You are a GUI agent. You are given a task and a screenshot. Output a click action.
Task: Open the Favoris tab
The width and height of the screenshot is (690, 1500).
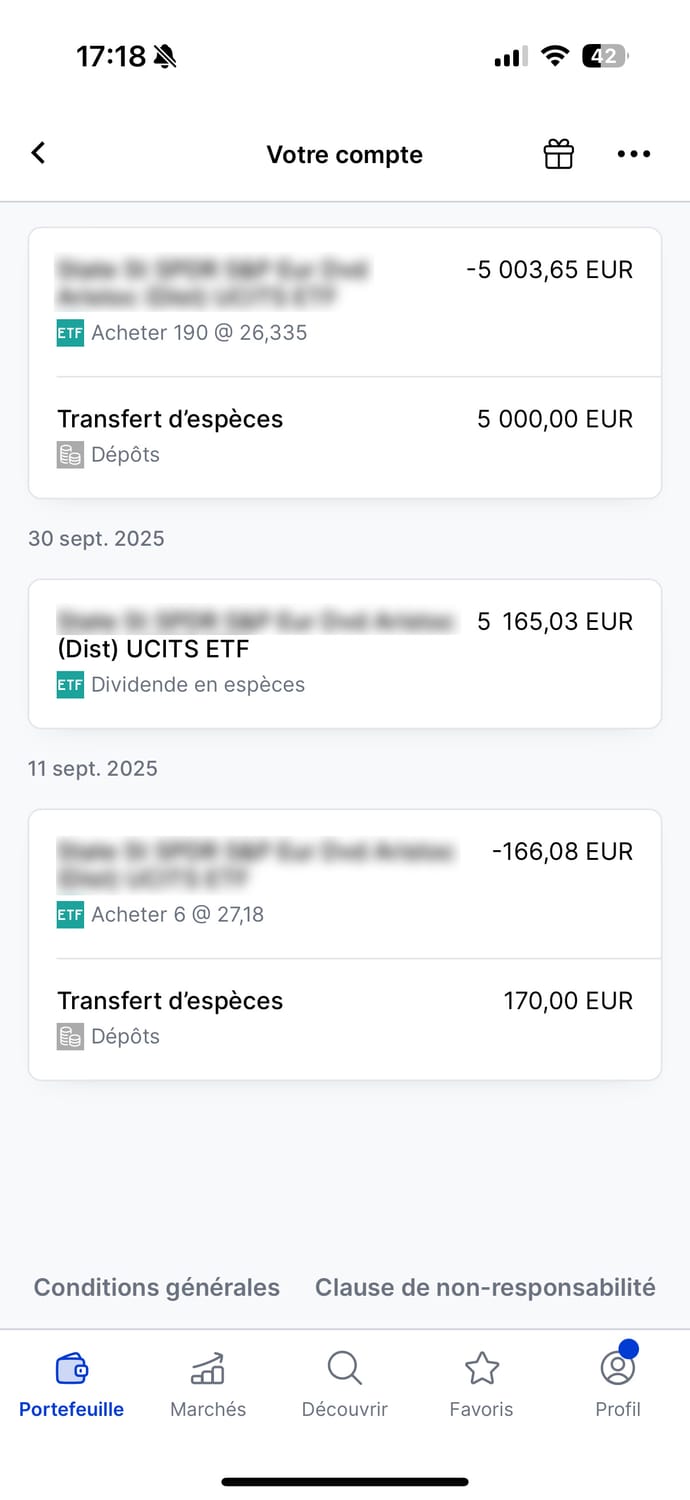481,1384
